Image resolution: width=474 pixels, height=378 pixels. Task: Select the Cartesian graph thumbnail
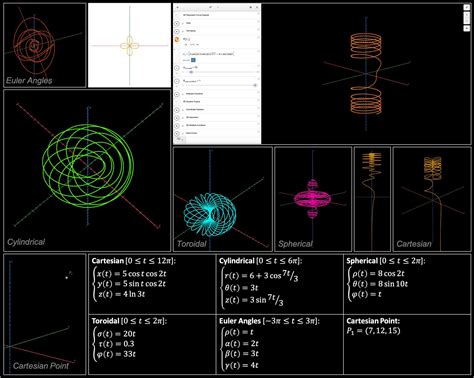pos(432,199)
